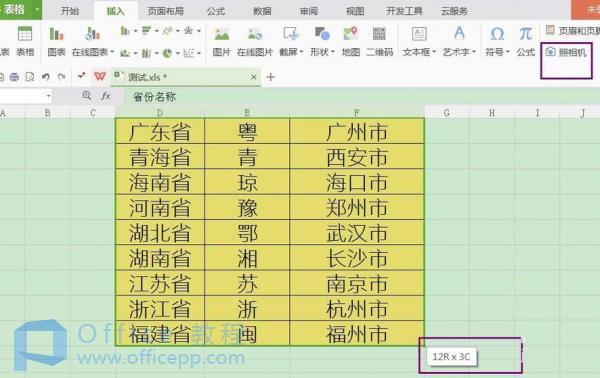Expand the 符号 dropdown arrow
The image size is (600, 378).
click(x=508, y=52)
